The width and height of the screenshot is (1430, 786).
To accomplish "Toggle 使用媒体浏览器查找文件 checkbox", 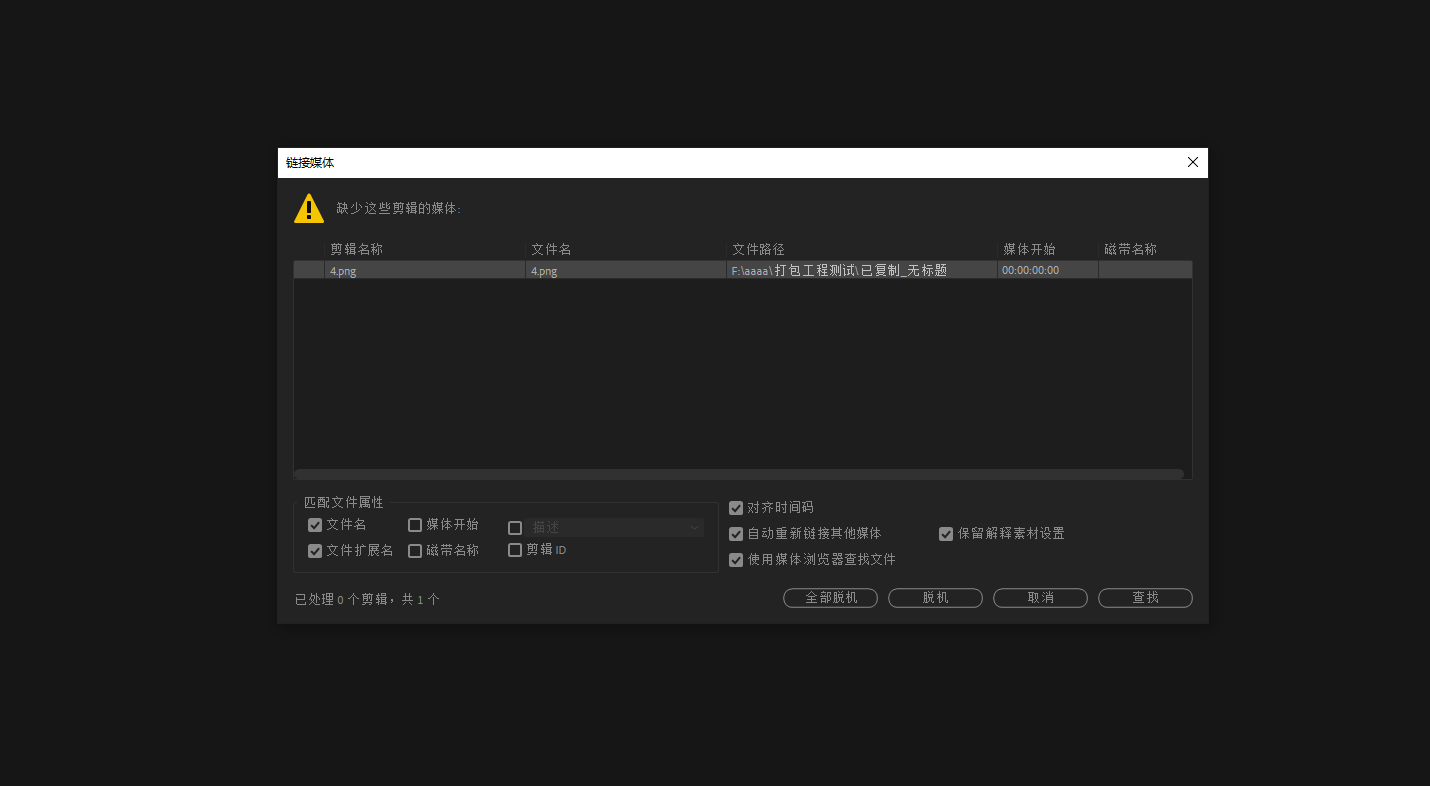I will 736,560.
